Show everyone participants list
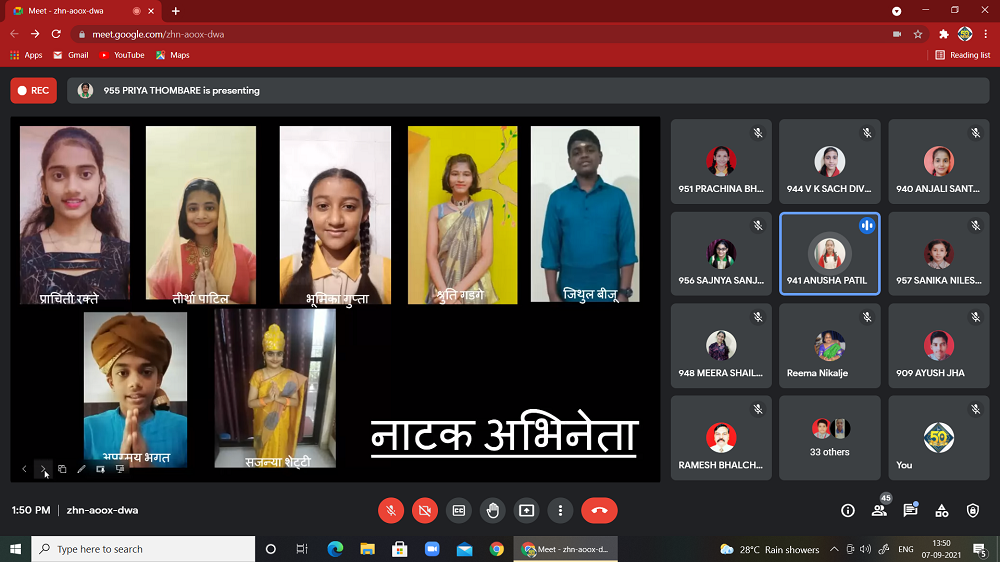1000x562 pixels. click(x=879, y=510)
